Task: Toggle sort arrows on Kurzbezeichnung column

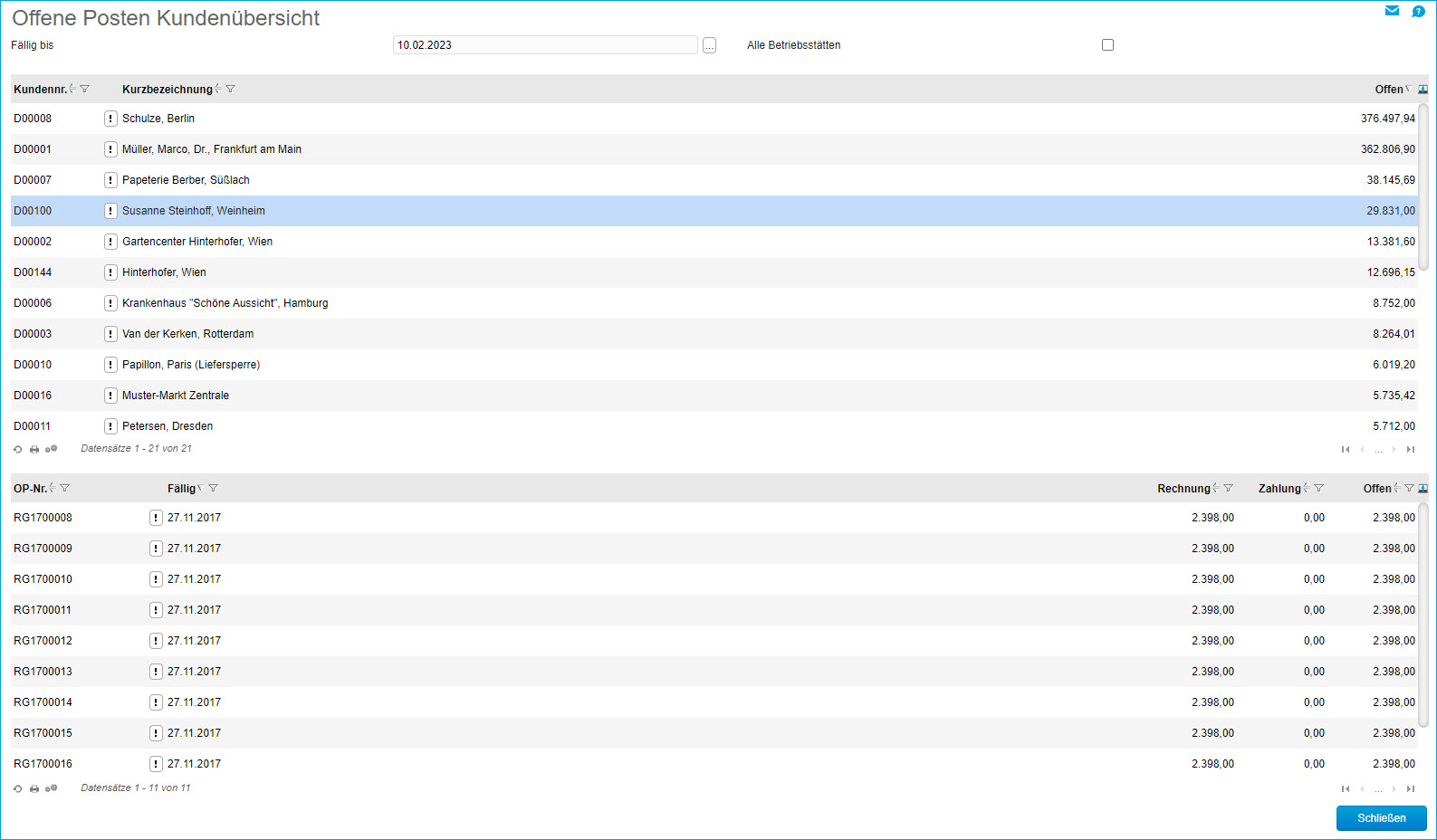Action: point(217,89)
